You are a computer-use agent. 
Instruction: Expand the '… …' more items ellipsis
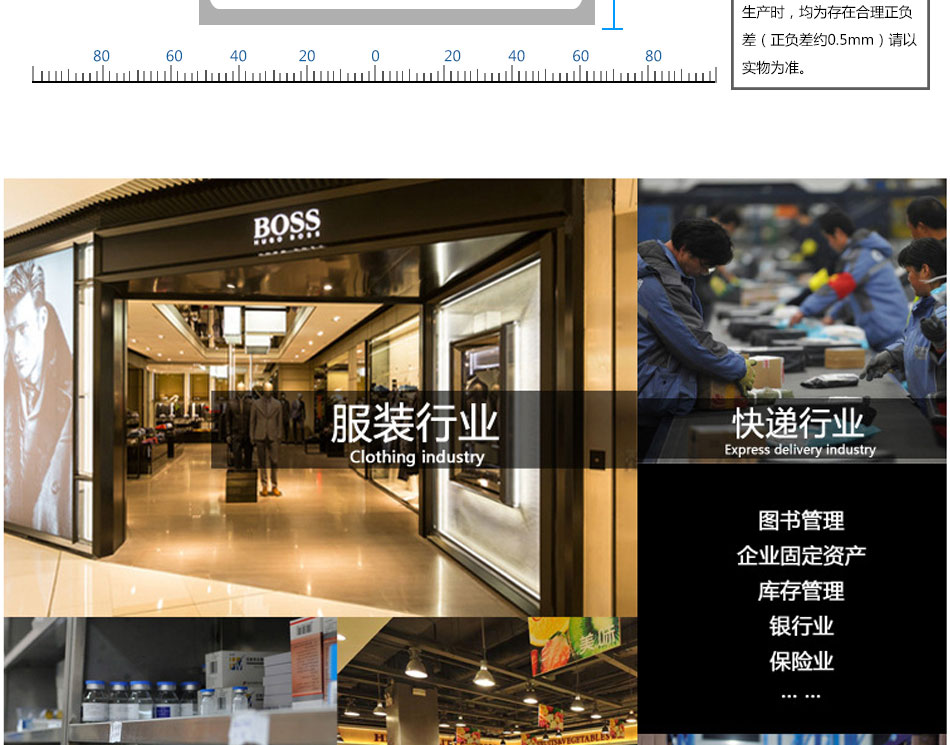point(800,695)
